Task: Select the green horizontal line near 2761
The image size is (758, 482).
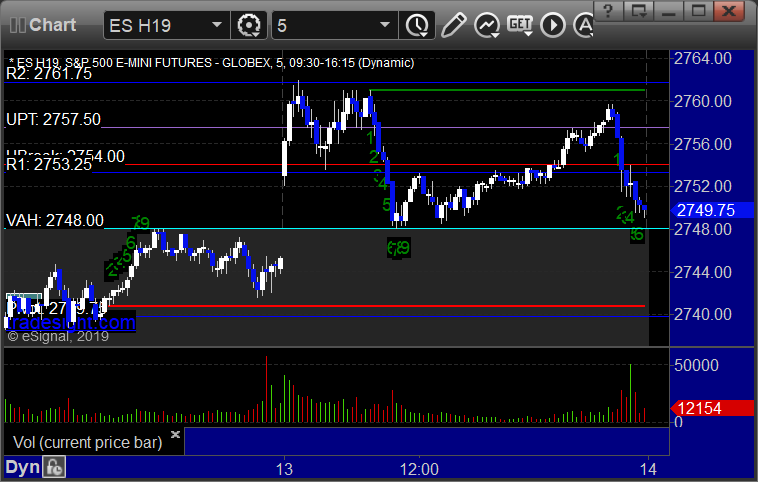Action: pyautogui.click(x=507, y=90)
